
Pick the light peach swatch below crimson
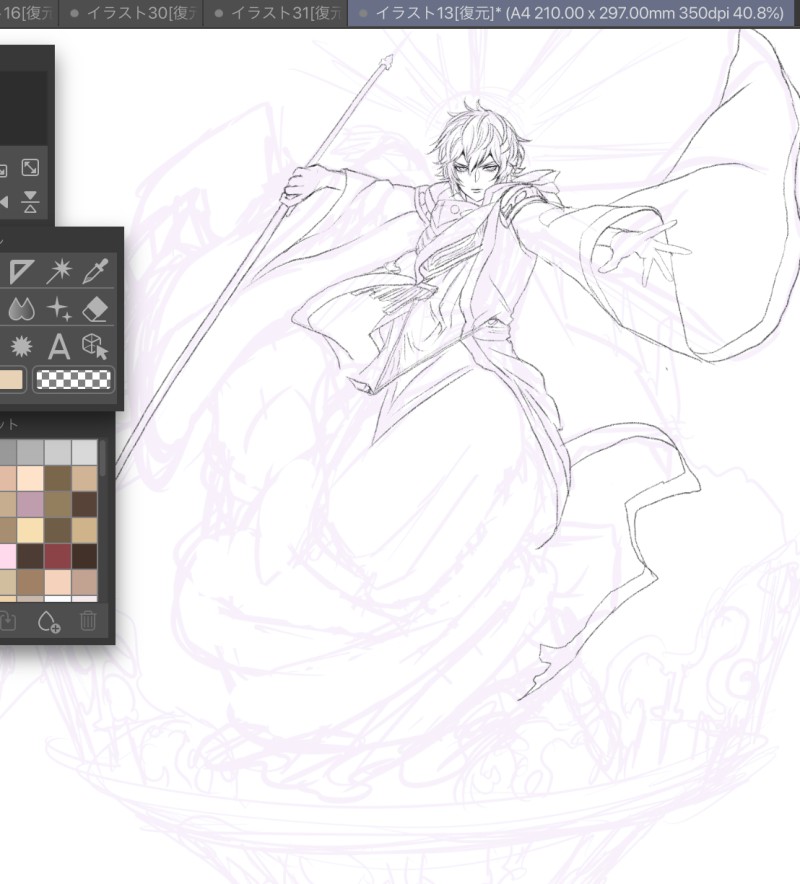pos(58,582)
